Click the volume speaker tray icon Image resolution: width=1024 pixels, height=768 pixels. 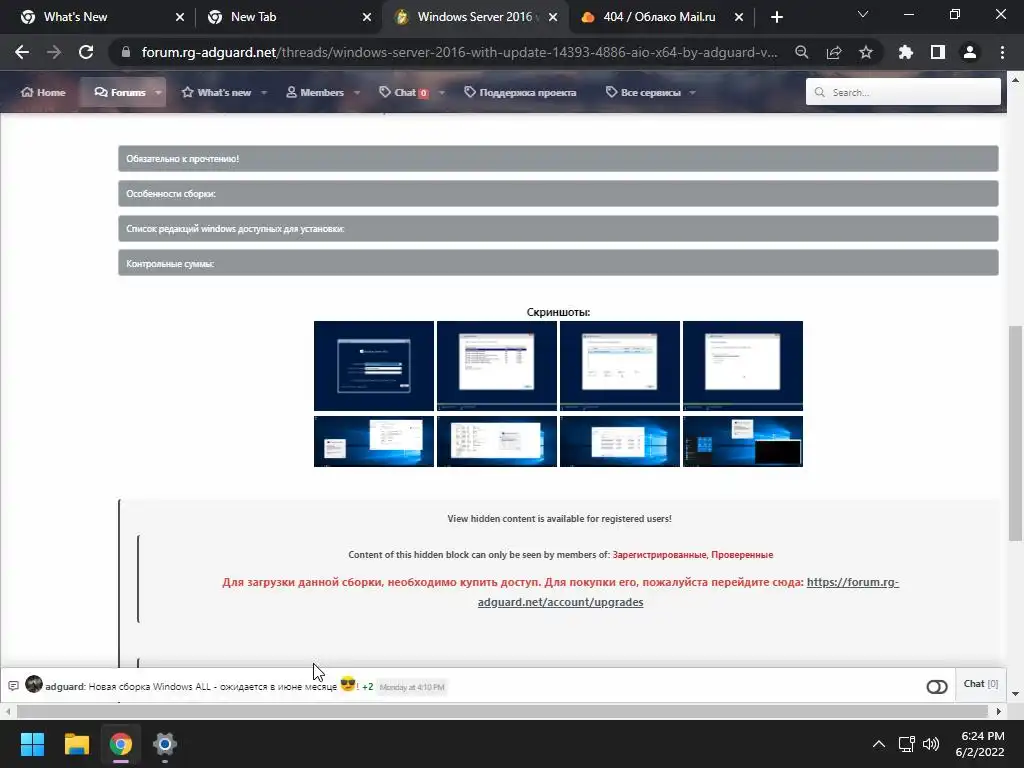[x=931, y=744]
